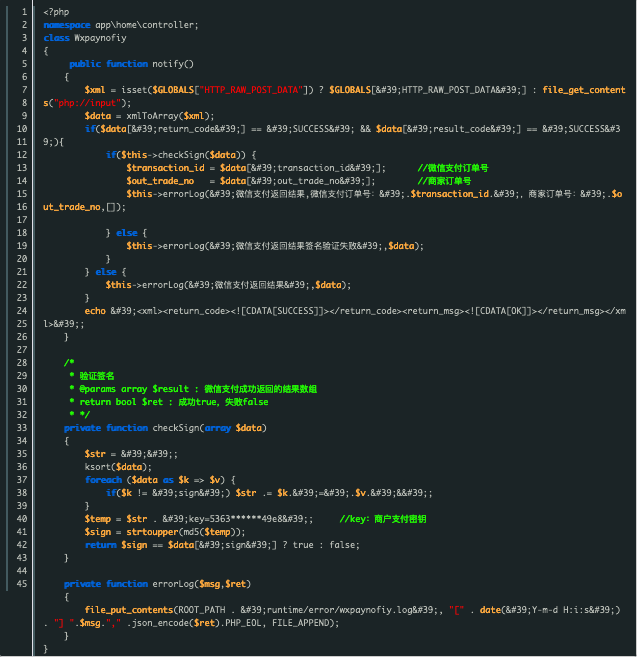Viewport: 638px width, 657px height.
Task: Click the "public" keyword on line 5
Action: click(85, 64)
